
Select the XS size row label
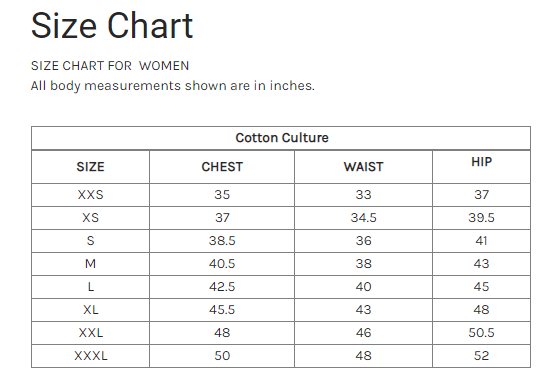pos(90,218)
